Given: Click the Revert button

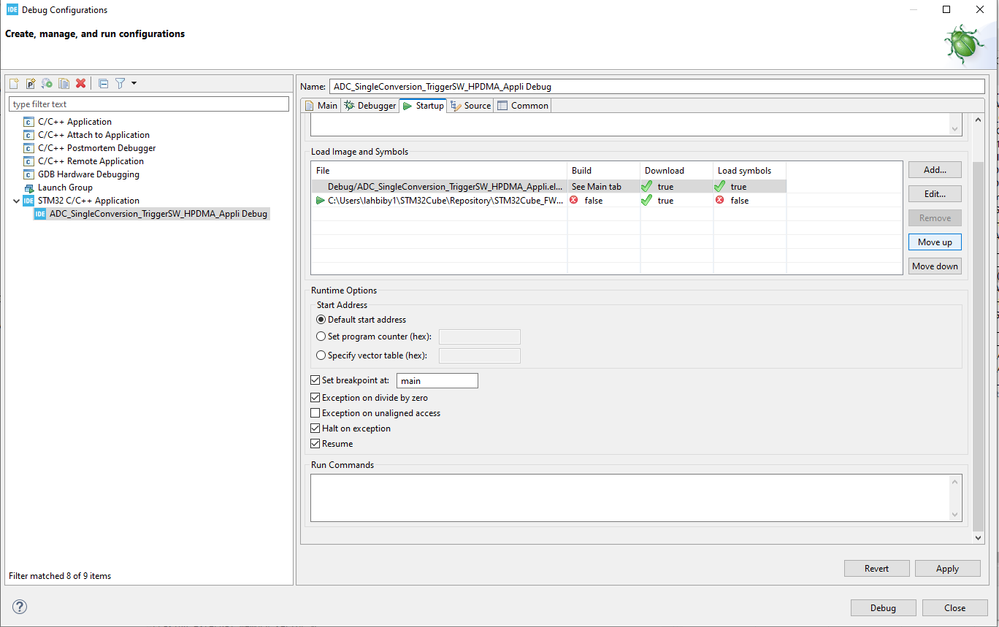Looking at the screenshot, I should coord(877,568).
